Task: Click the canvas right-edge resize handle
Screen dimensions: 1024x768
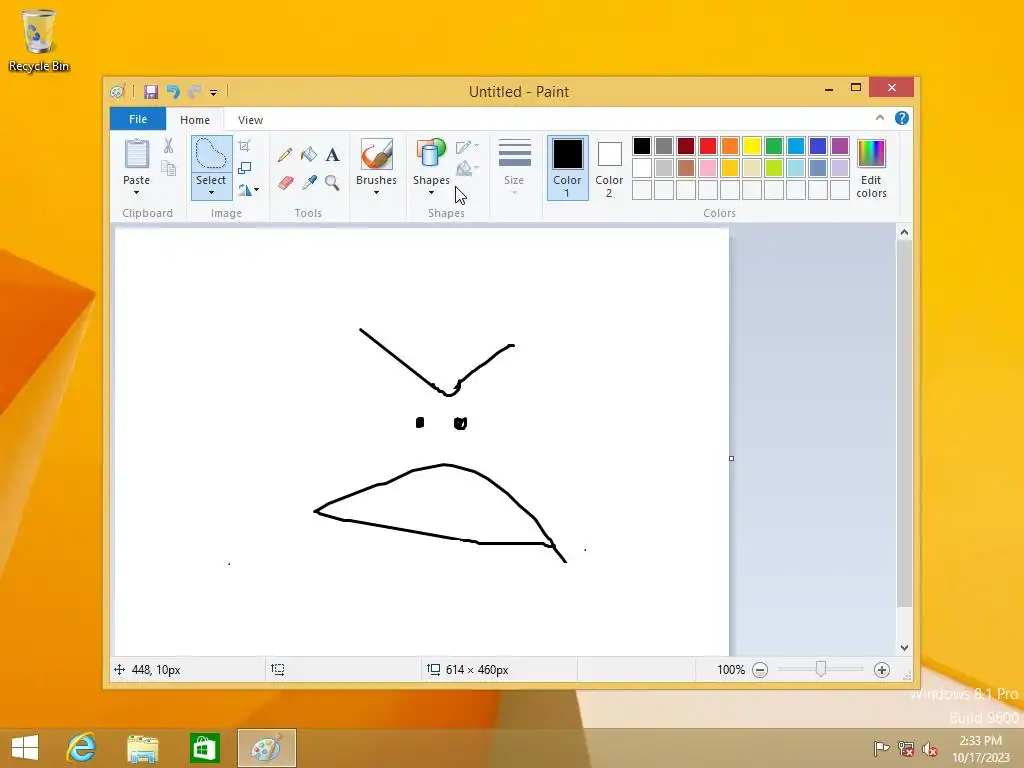Action: 731,458
